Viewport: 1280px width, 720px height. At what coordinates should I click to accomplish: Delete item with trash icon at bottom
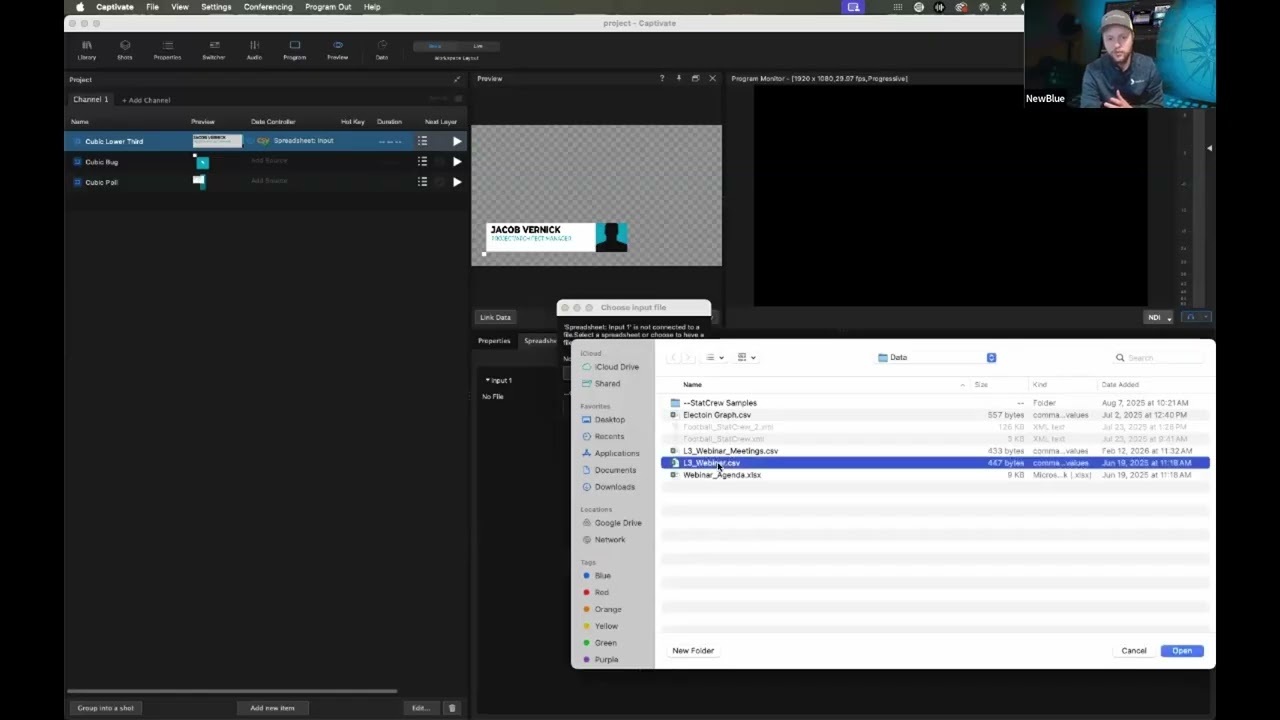click(451, 708)
